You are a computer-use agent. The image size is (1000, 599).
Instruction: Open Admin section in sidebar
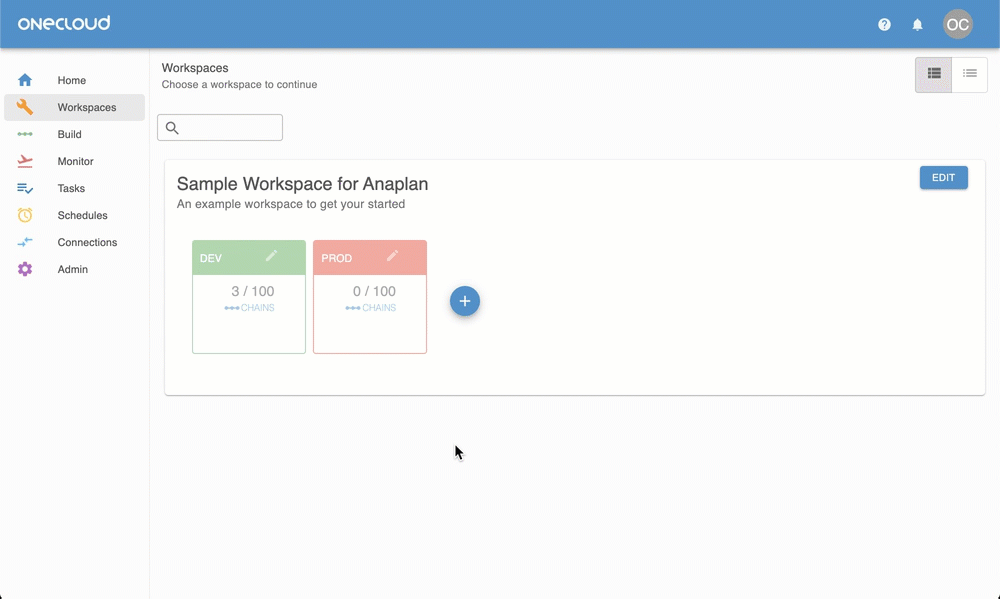pyautogui.click(x=75, y=269)
